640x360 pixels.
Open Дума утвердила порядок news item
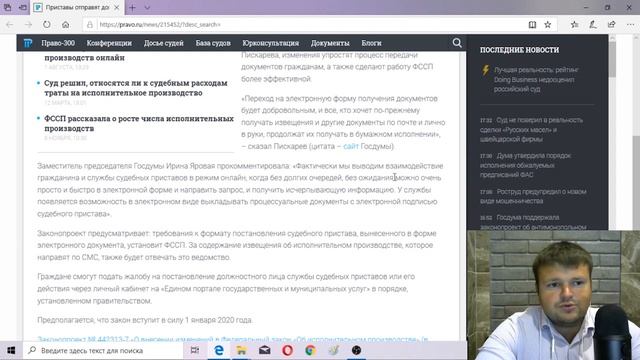pos(525,165)
